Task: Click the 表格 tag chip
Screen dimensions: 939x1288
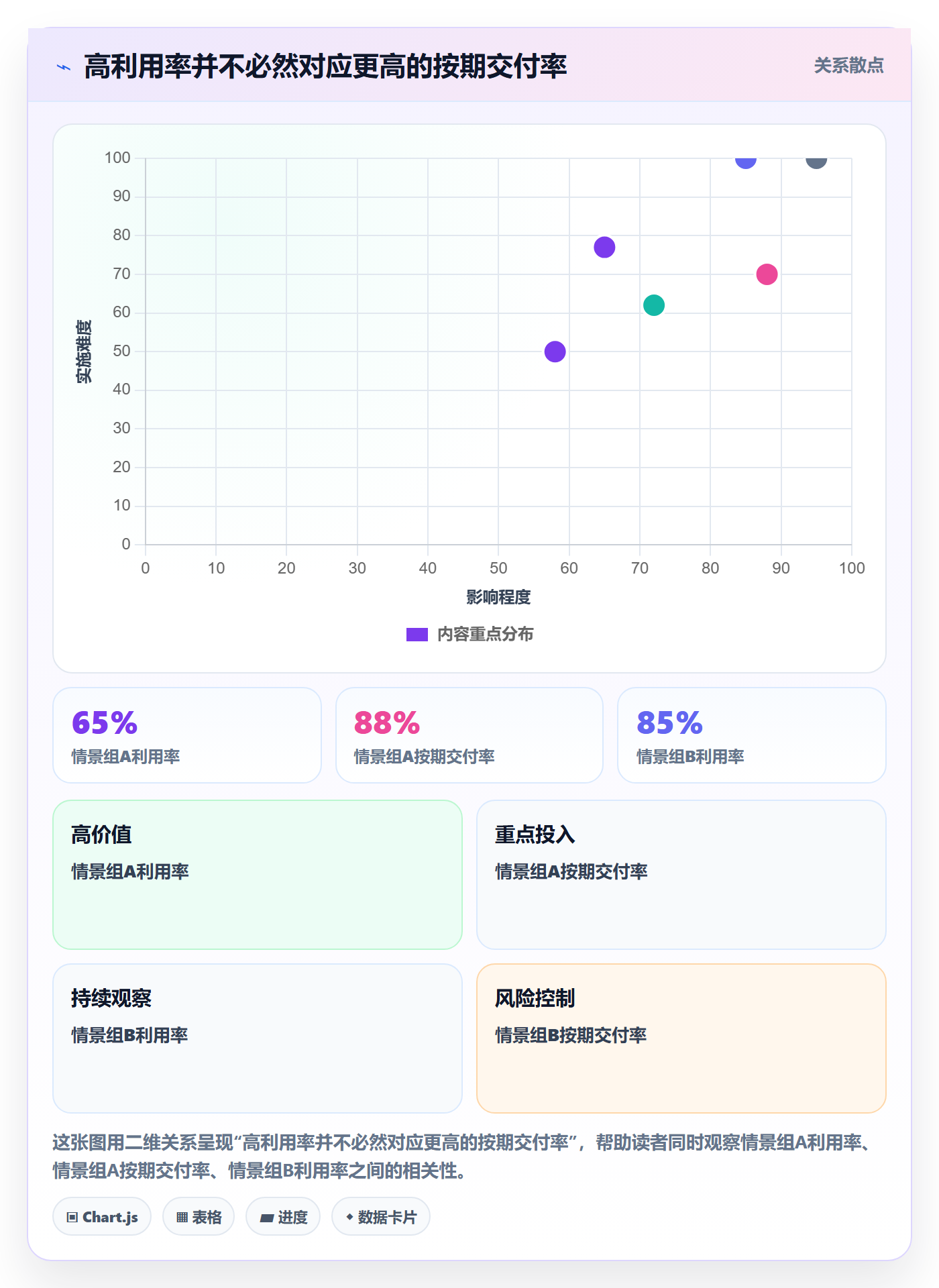Action: click(x=199, y=1217)
